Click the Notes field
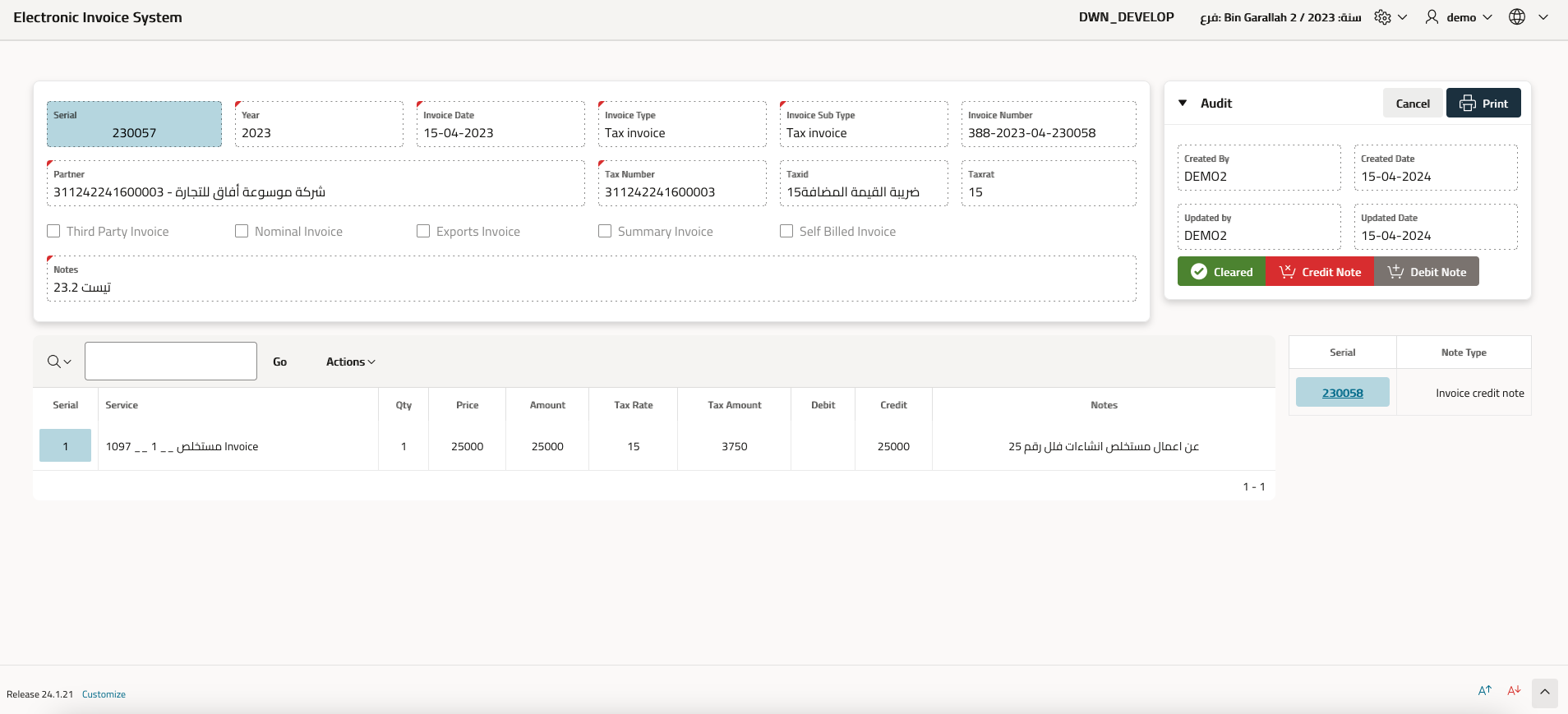The image size is (1568, 714). (x=592, y=279)
